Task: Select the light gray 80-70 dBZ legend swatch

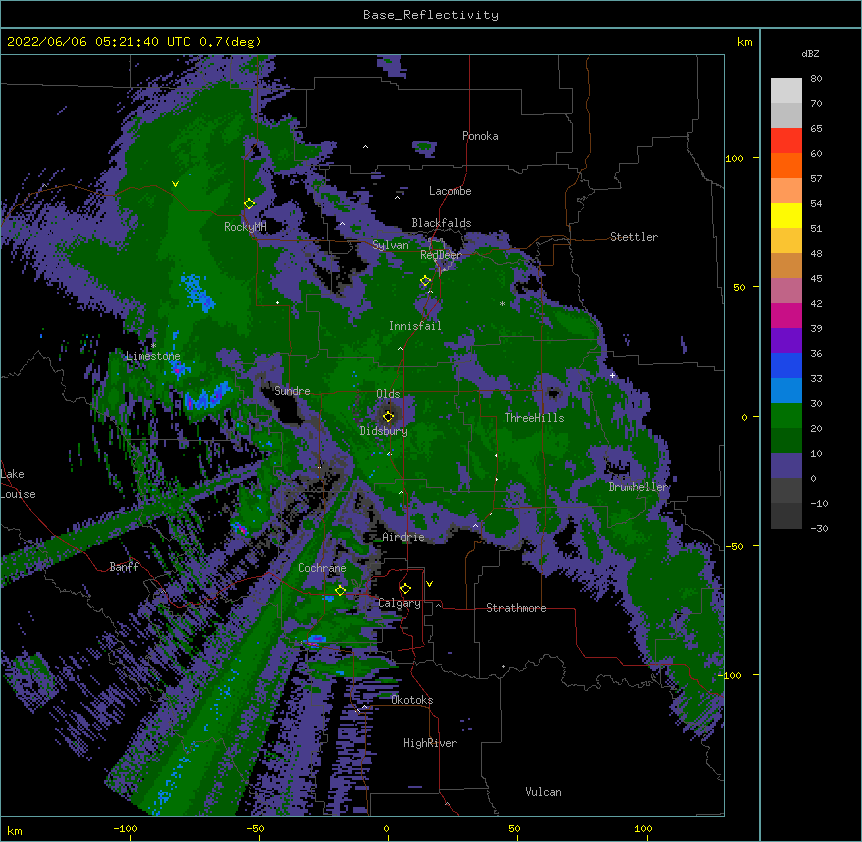Action: pyautogui.click(x=786, y=91)
